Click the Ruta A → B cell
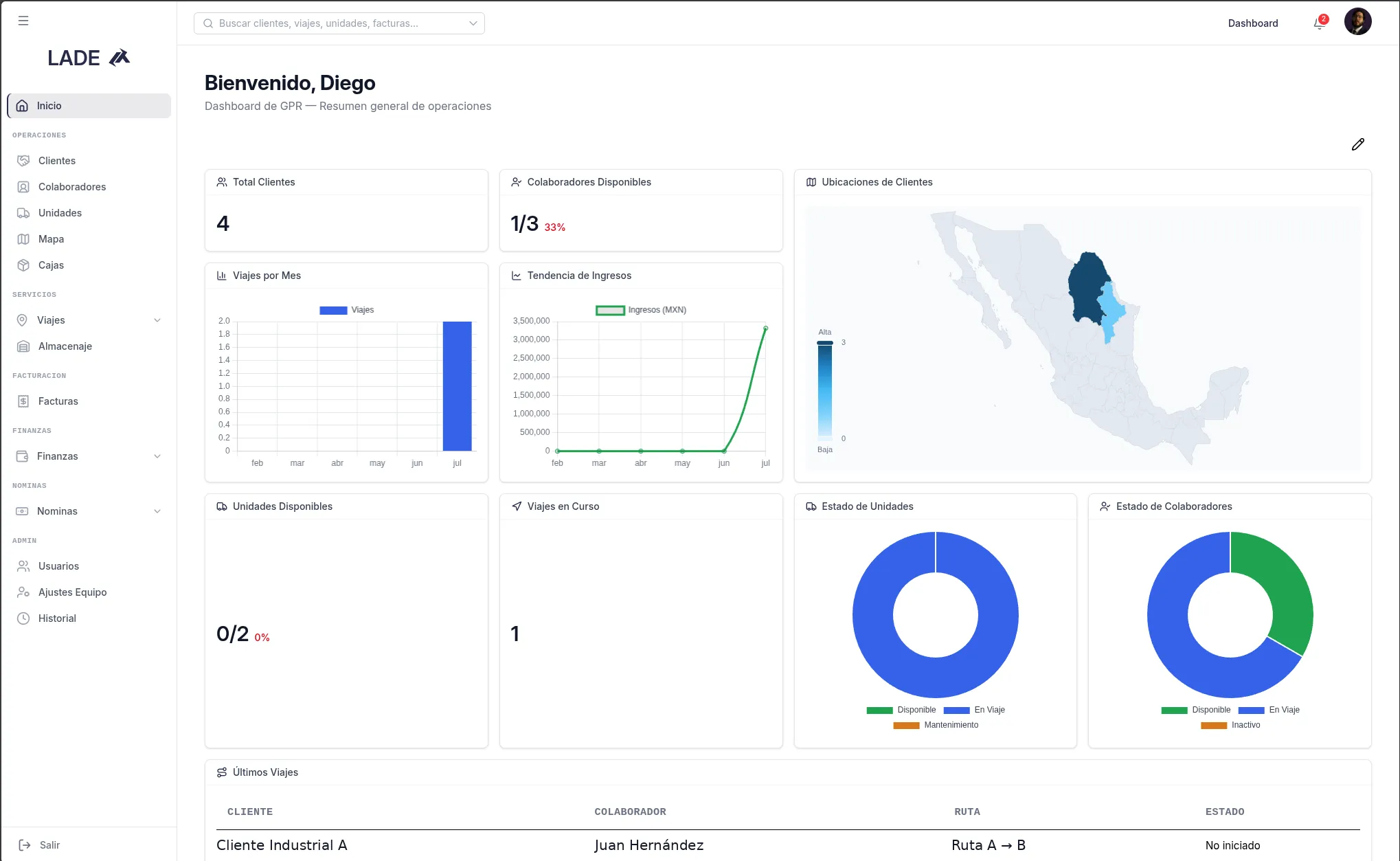The width and height of the screenshot is (1400, 861). point(989,845)
